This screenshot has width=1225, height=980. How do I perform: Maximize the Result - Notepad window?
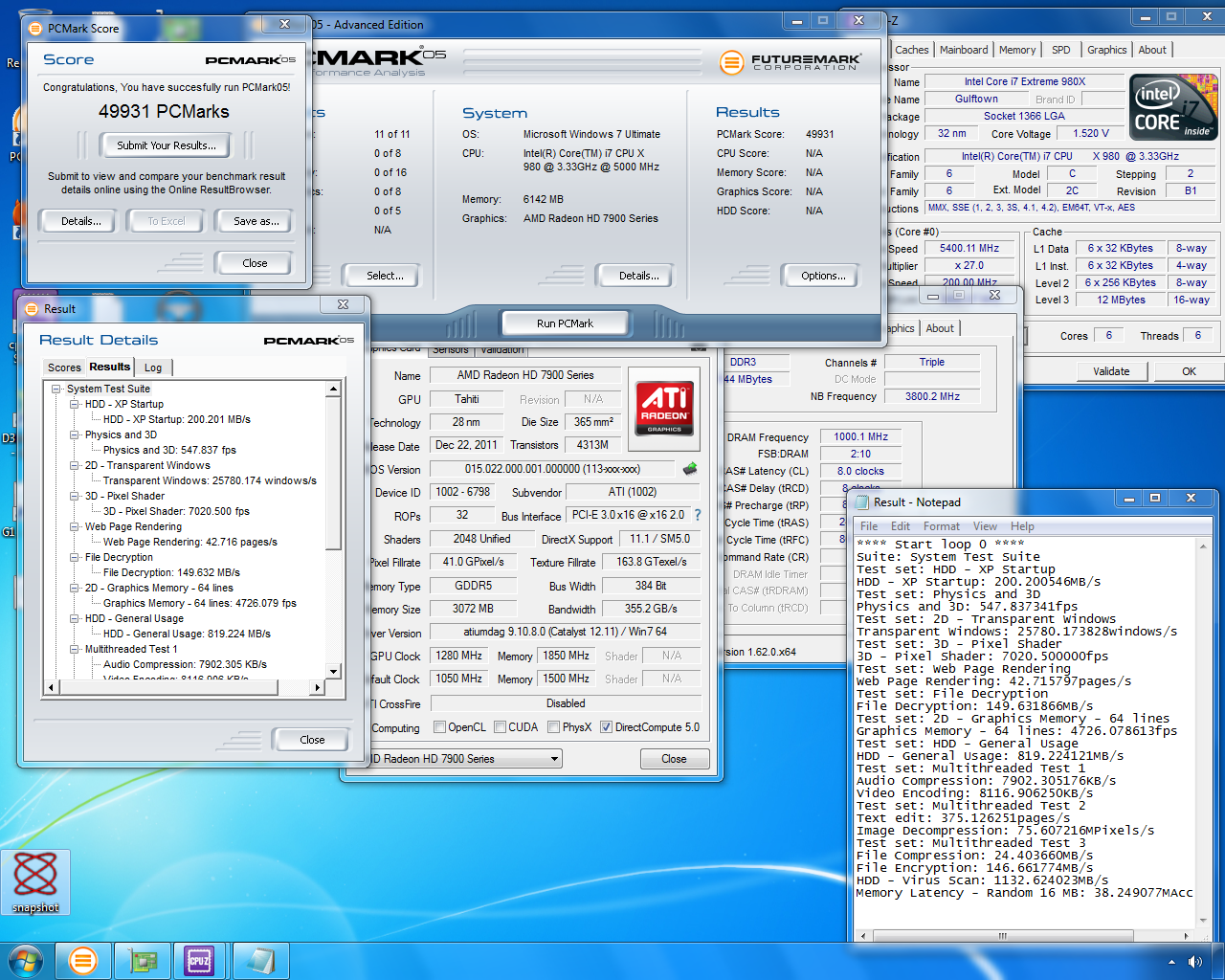pos(1155,498)
